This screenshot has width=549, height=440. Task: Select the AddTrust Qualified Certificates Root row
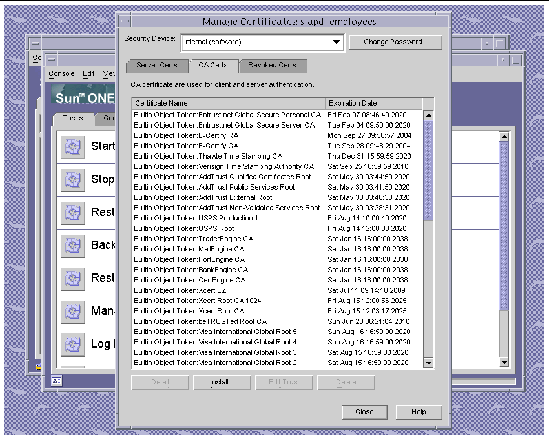(277, 177)
